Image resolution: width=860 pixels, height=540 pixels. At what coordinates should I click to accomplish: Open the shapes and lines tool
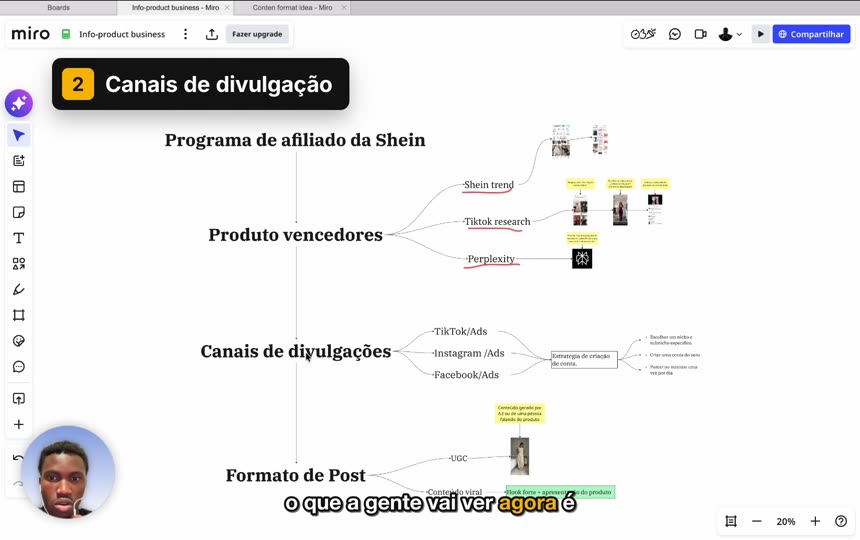(x=19, y=264)
